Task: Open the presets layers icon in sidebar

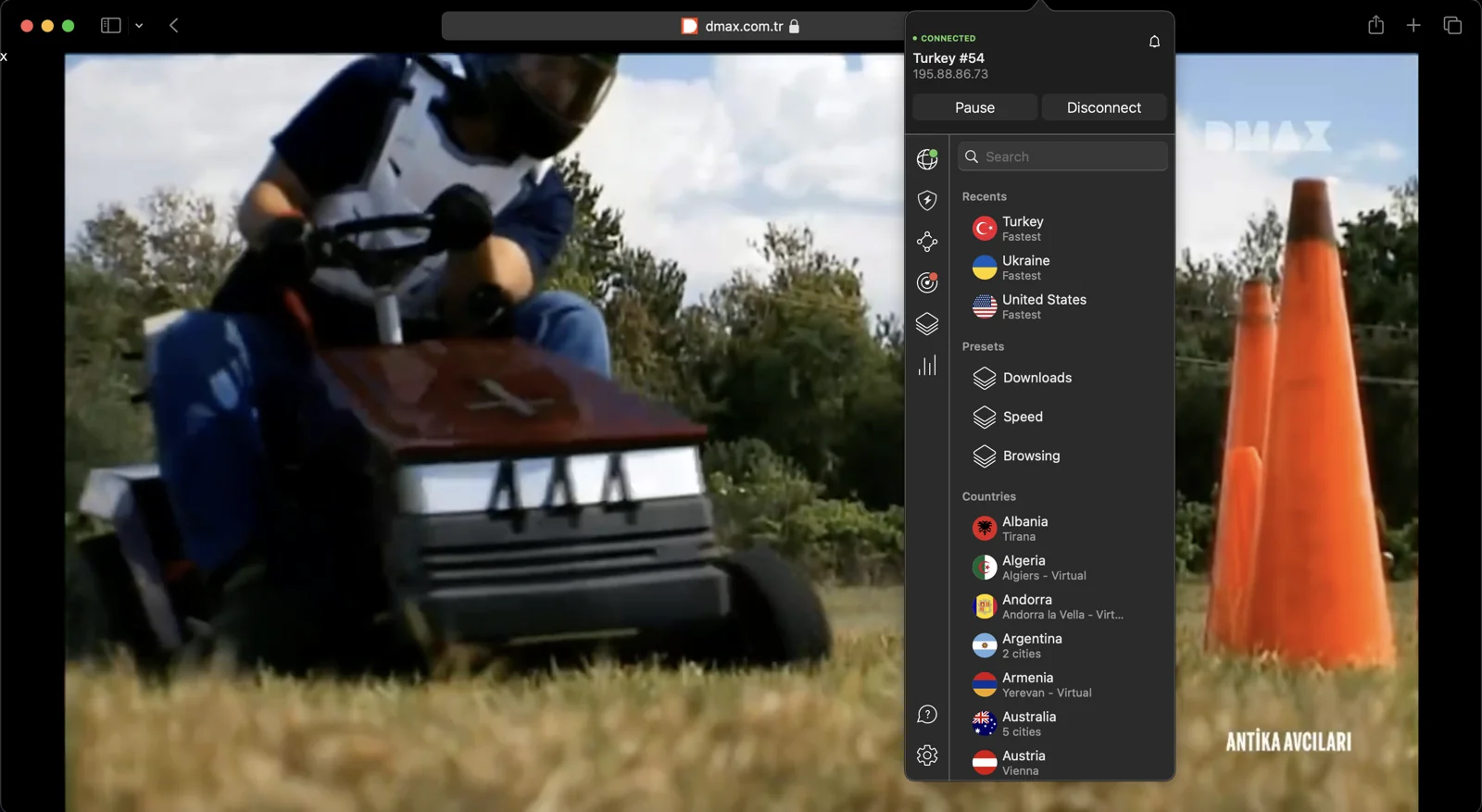Action: [927, 324]
